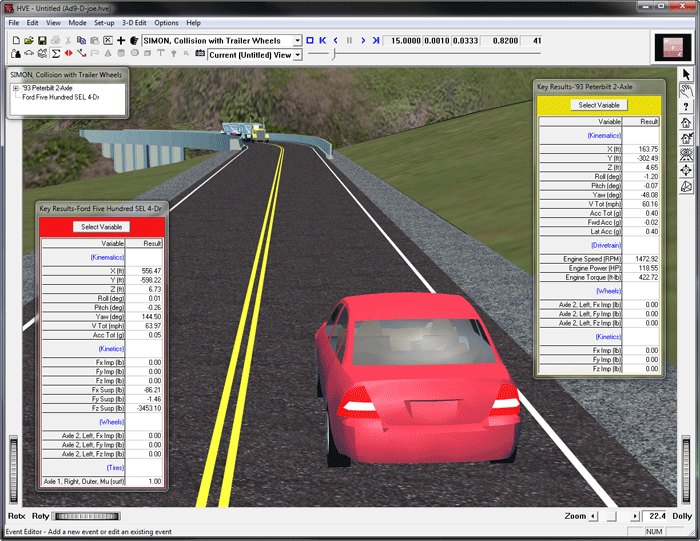Activate the hand manipulation tool
Image resolution: width=700 pixels, height=541 pixels.
687,90
